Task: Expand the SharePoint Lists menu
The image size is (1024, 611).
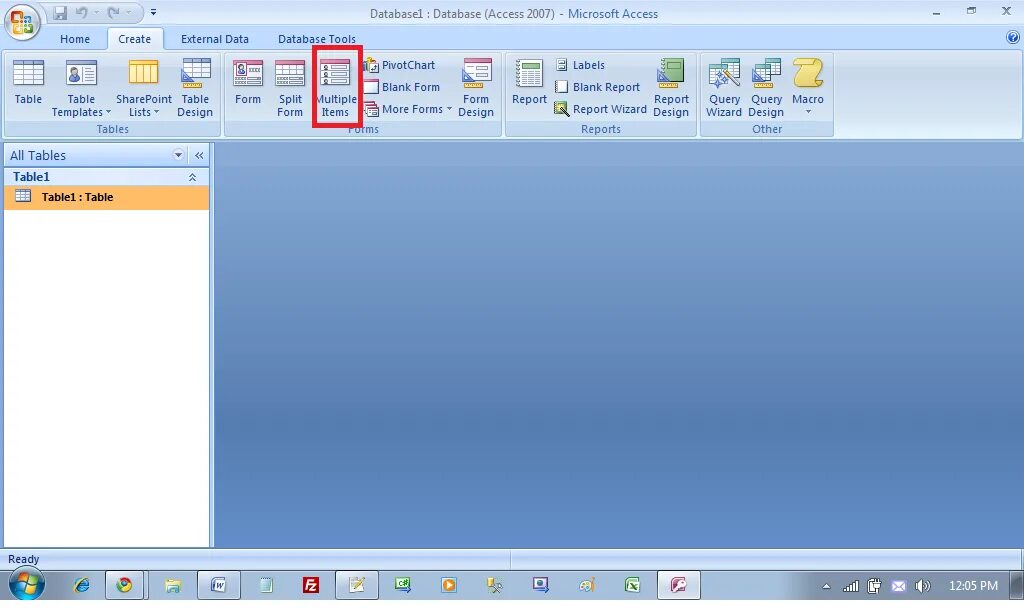Action: 144,88
